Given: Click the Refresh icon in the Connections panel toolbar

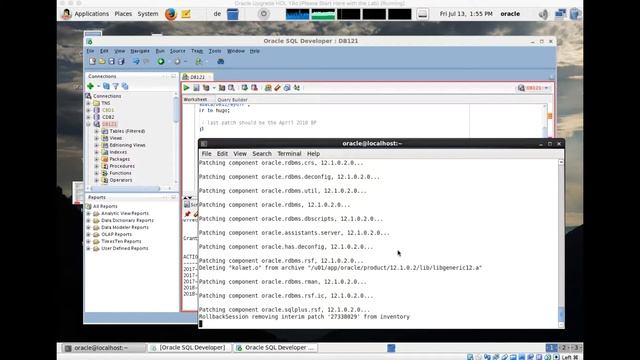Looking at the screenshot, I should [106, 86].
